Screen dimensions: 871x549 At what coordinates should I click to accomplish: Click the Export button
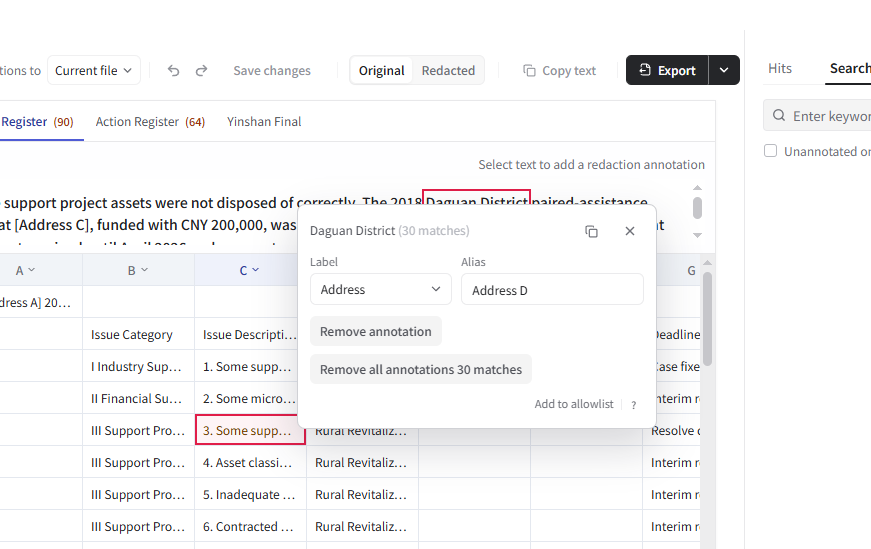coord(667,70)
